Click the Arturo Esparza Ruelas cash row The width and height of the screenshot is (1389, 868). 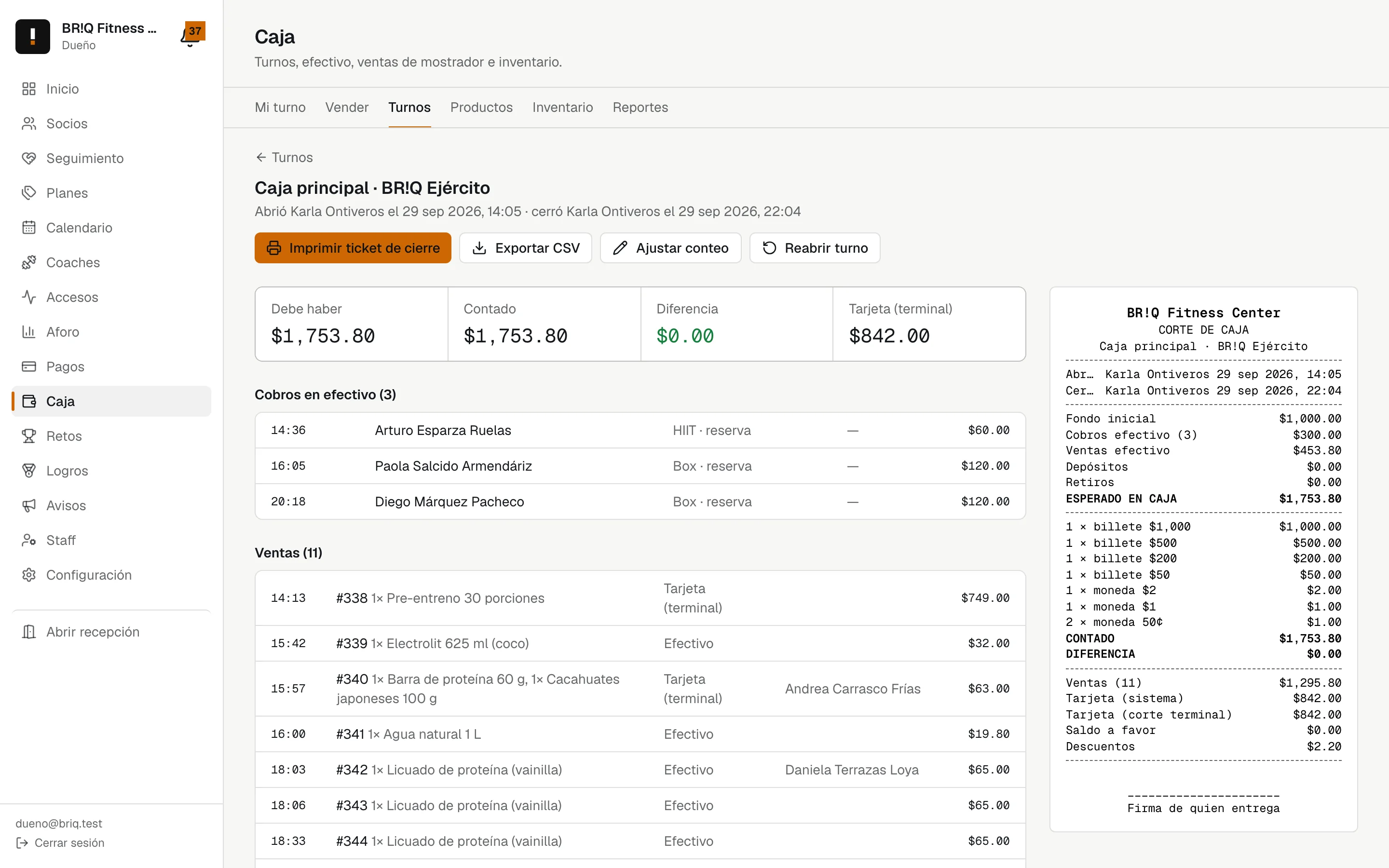(640, 431)
